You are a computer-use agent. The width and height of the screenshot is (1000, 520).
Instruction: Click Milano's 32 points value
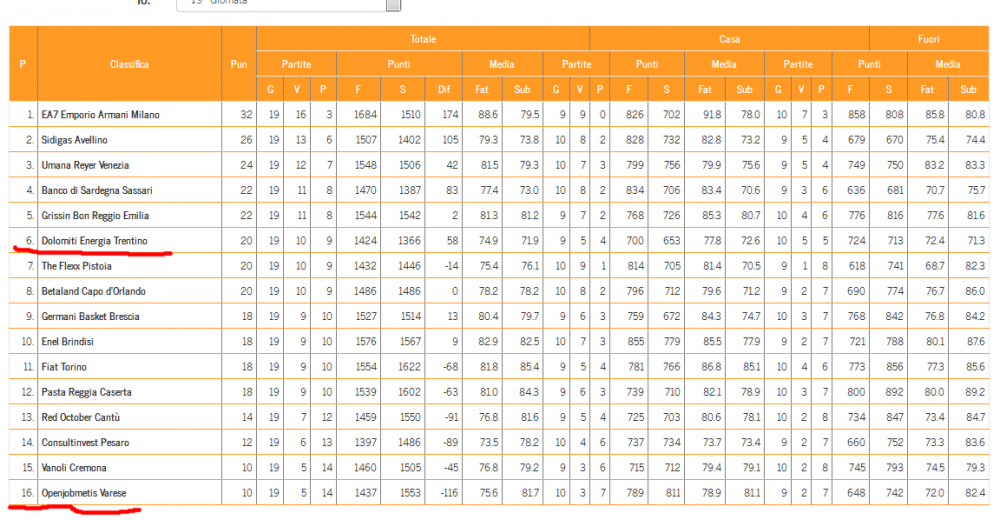(x=247, y=115)
